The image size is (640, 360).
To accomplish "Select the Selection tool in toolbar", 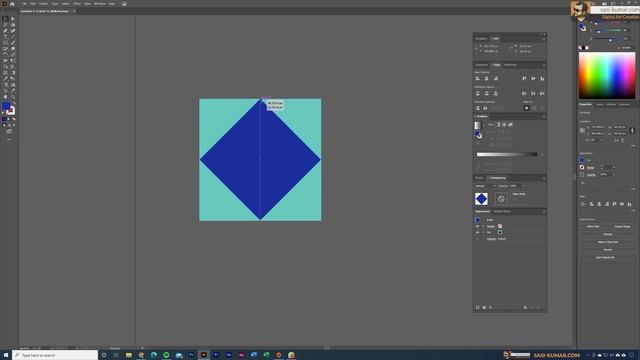I will [5, 19].
